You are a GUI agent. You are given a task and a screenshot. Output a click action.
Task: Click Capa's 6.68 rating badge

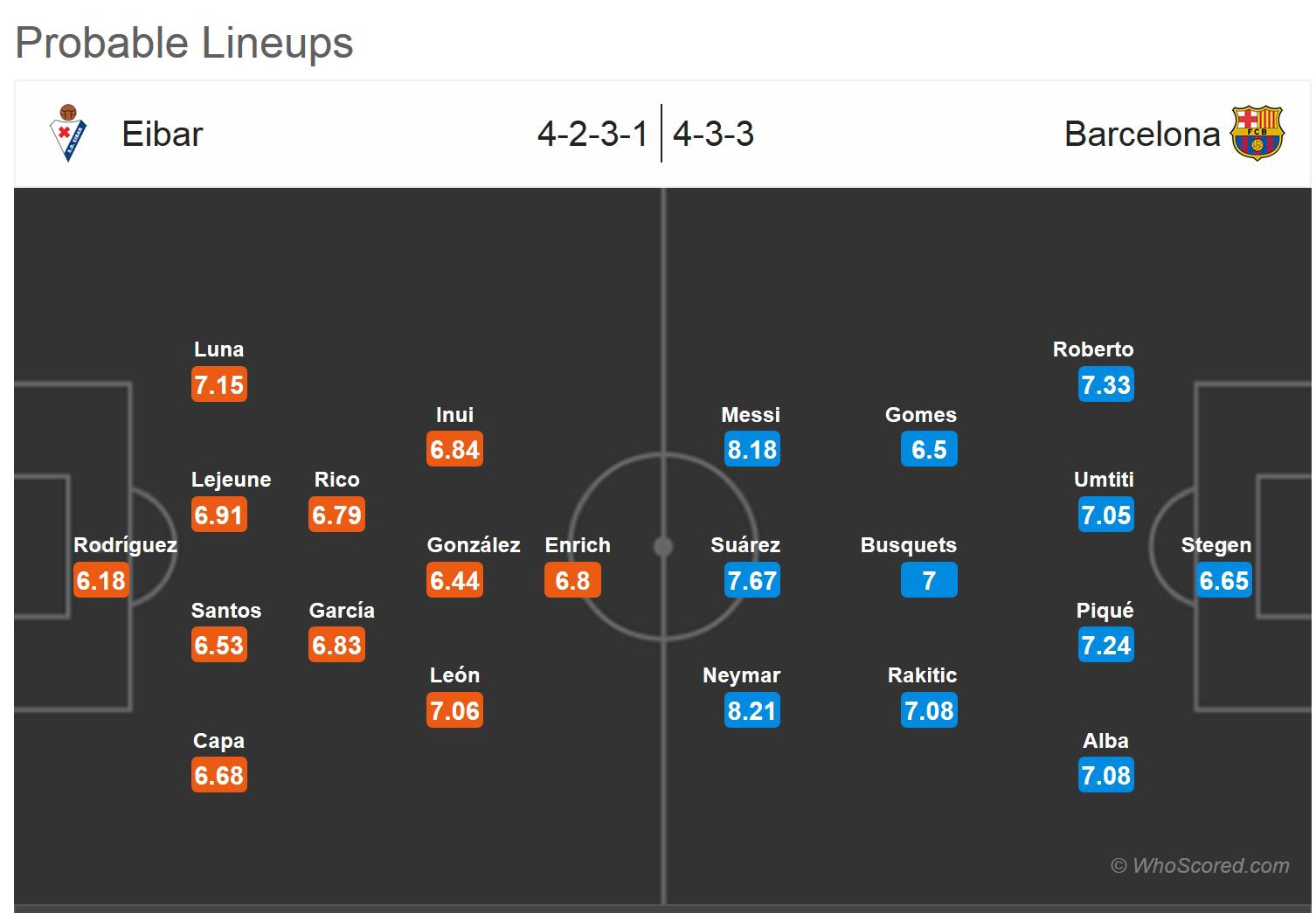[x=219, y=776]
